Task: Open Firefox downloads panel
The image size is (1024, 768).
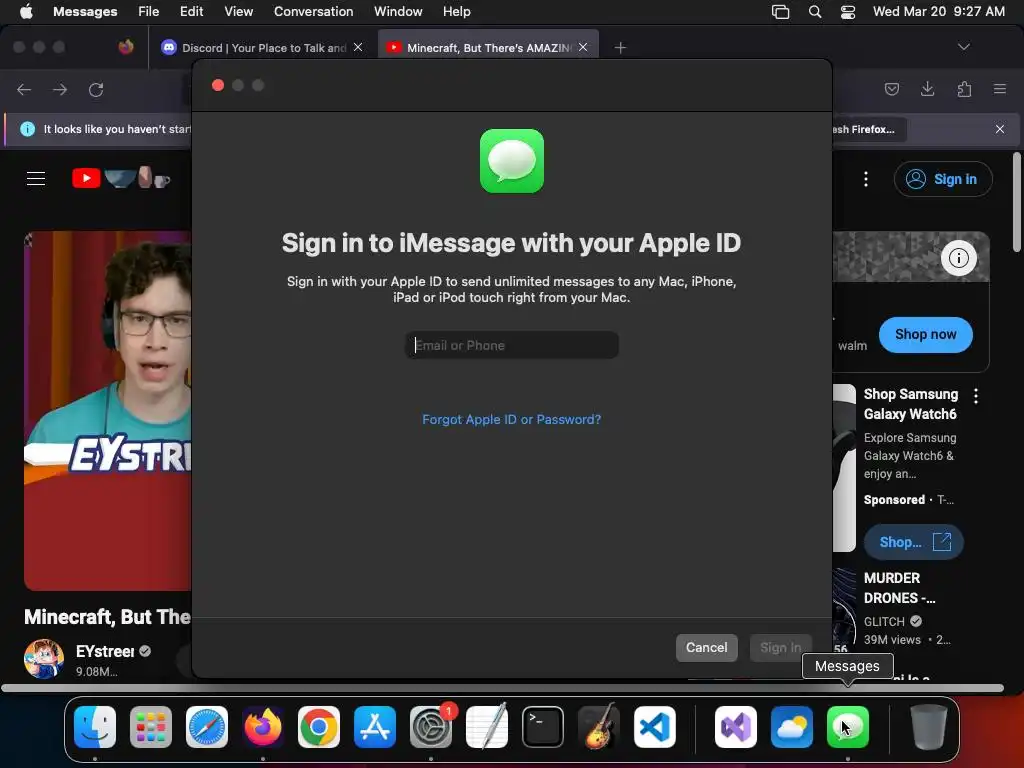Action: [x=927, y=89]
